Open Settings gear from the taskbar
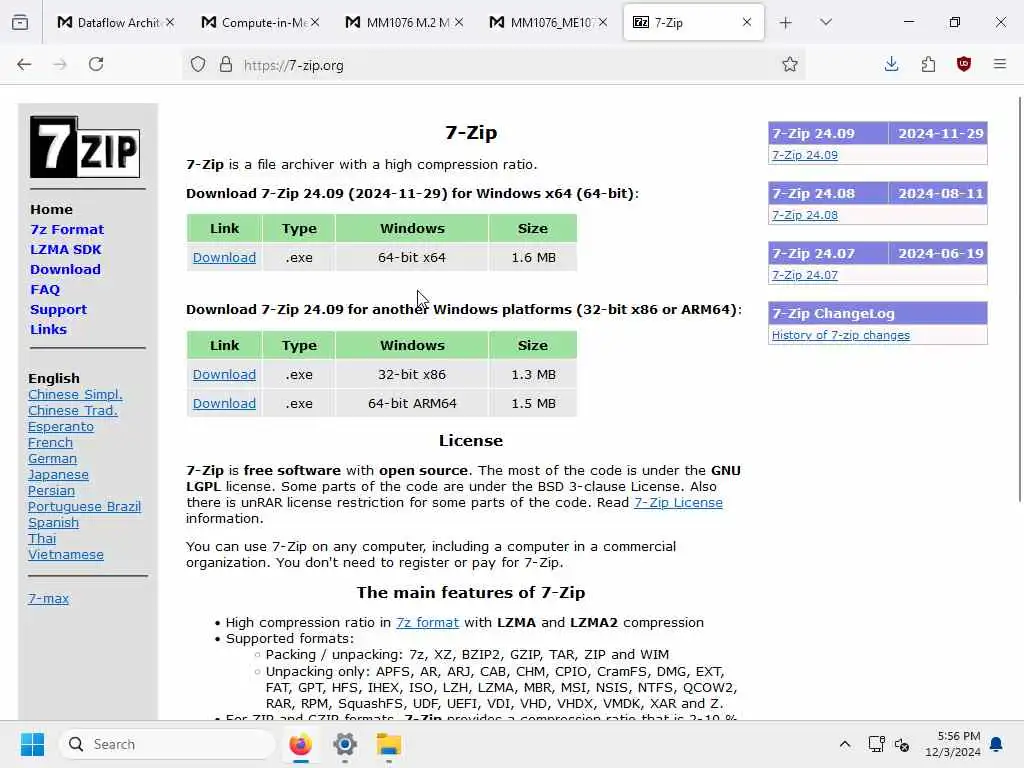The image size is (1024, 768). click(345, 744)
